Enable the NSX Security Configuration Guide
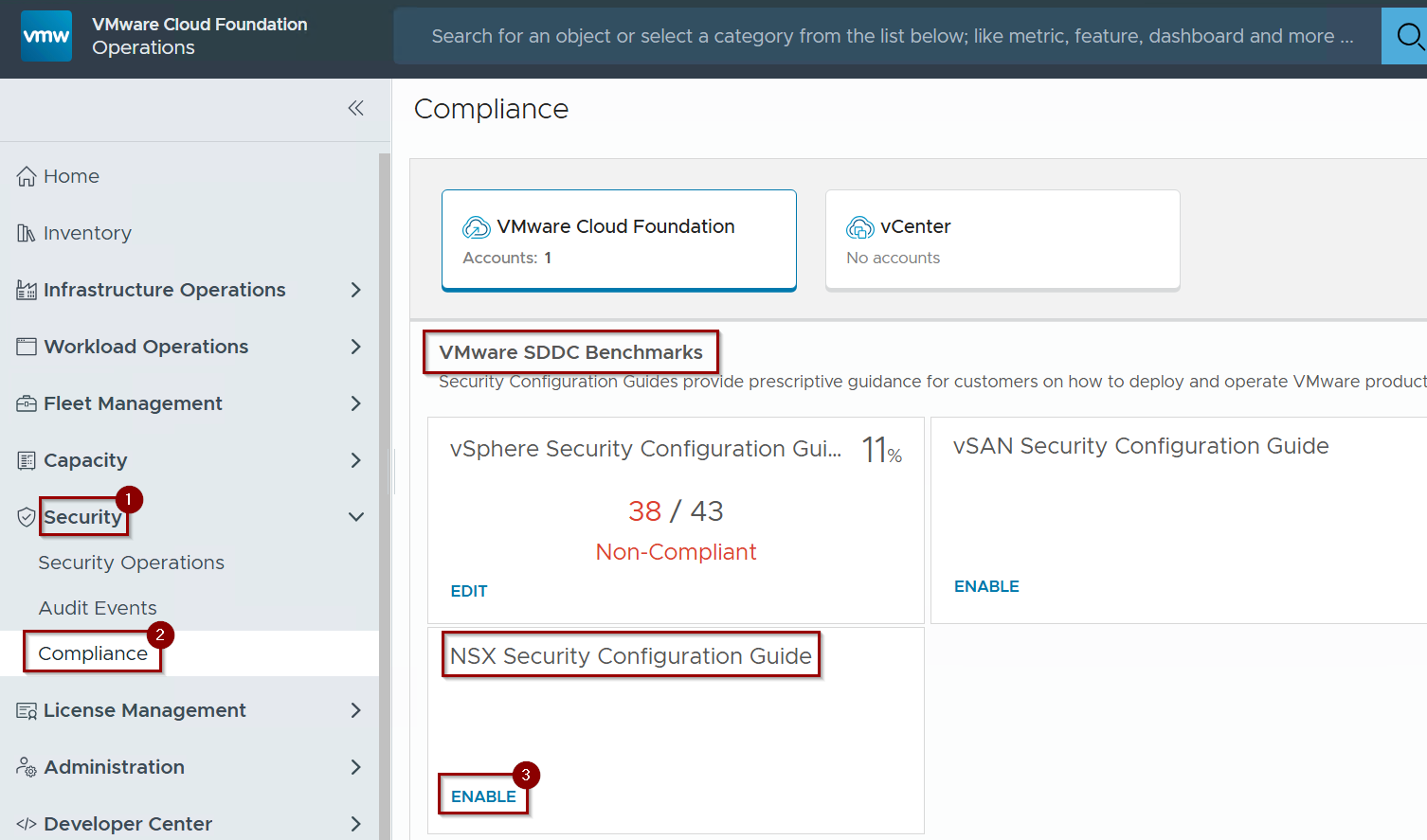The image size is (1427, 840). [483, 796]
